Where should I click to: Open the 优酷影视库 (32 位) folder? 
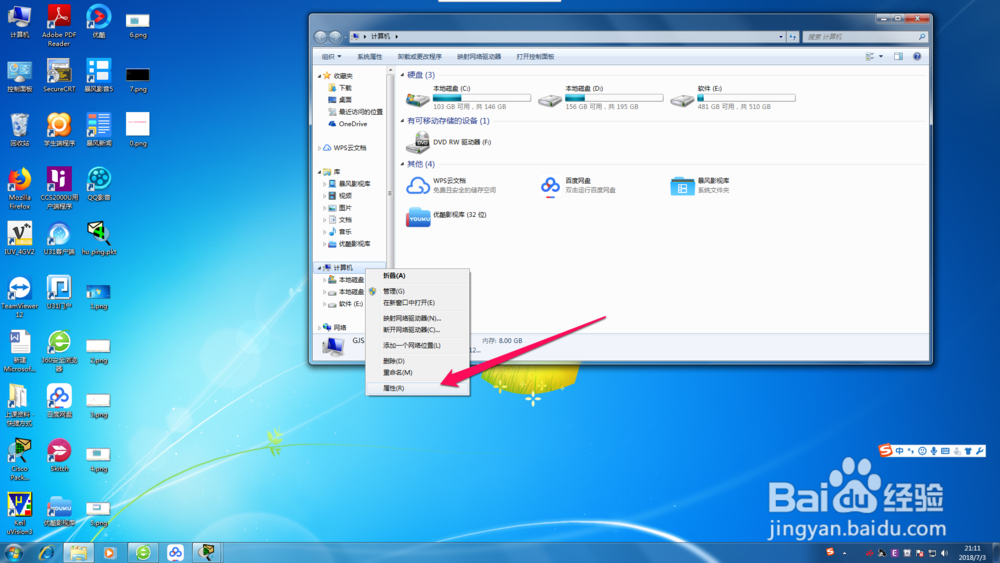tap(446, 216)
